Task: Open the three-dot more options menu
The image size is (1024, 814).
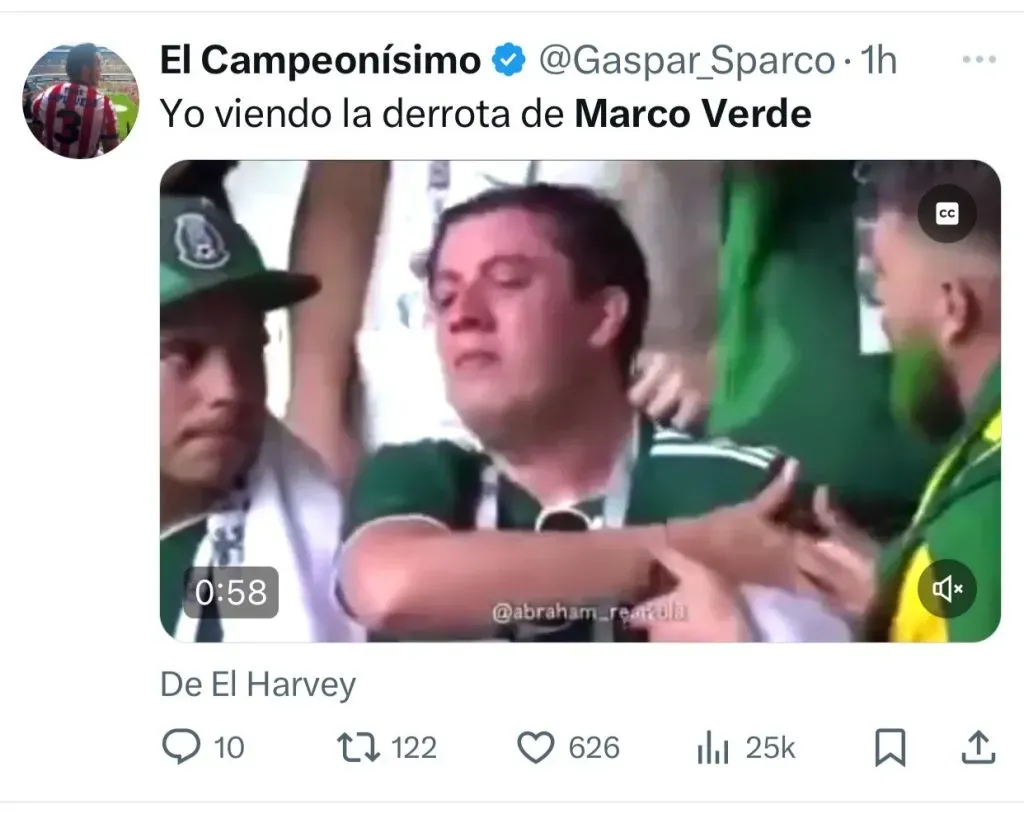Action: coord(979,59)
